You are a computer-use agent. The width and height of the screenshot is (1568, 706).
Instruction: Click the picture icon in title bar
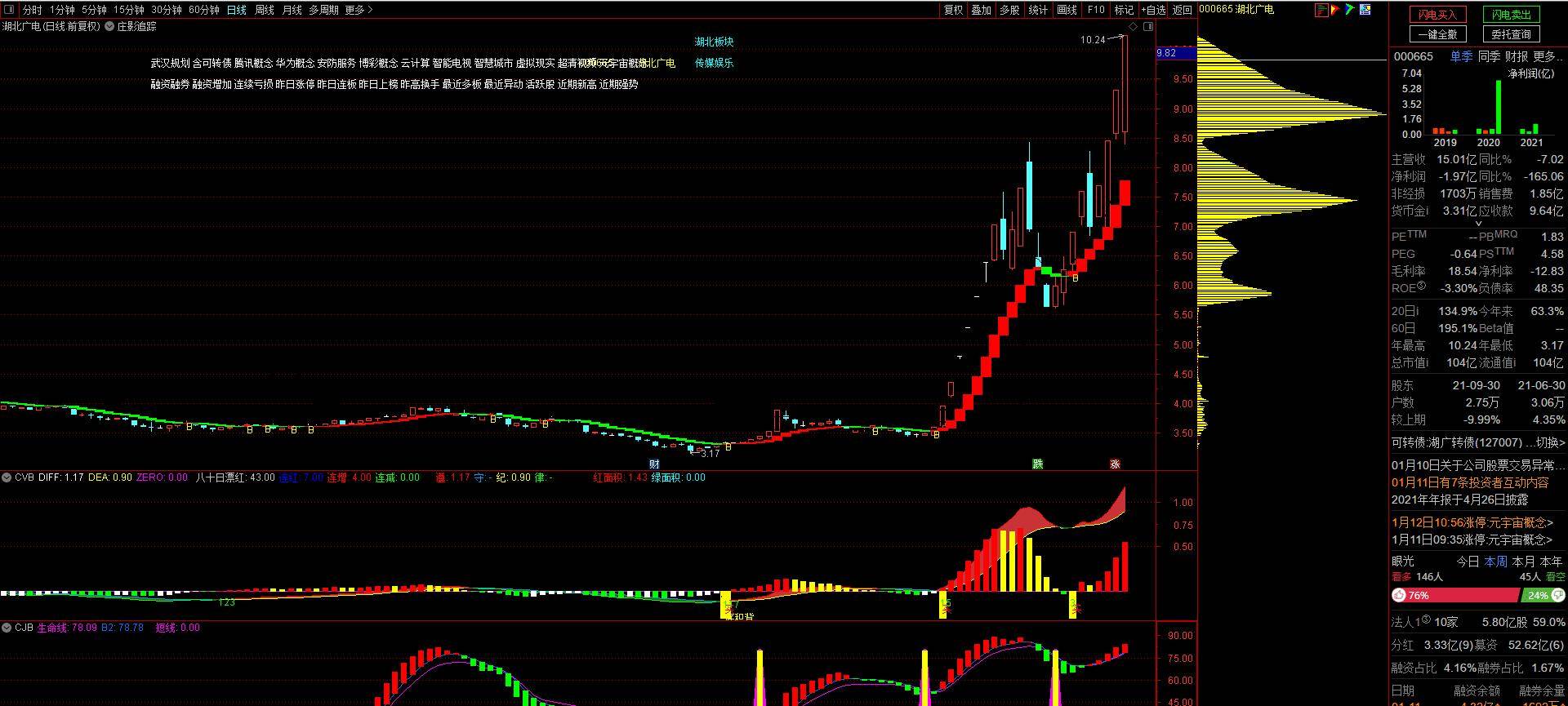[x=1365, y=10]
